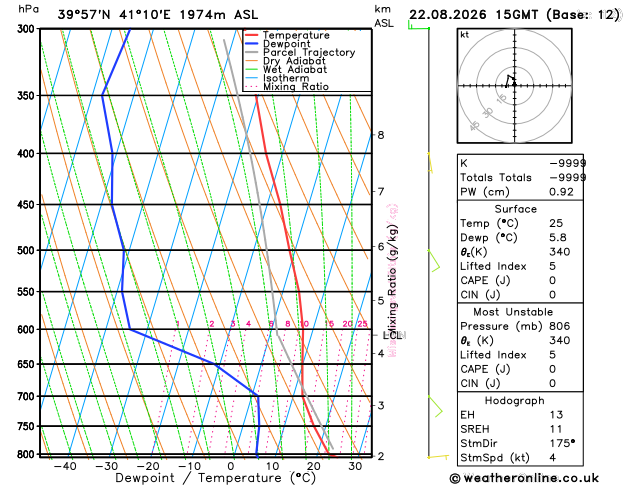Click the date 22.08.2026 15GMT header
Viewport: 629px width, 486px height.
click(473, 15)
